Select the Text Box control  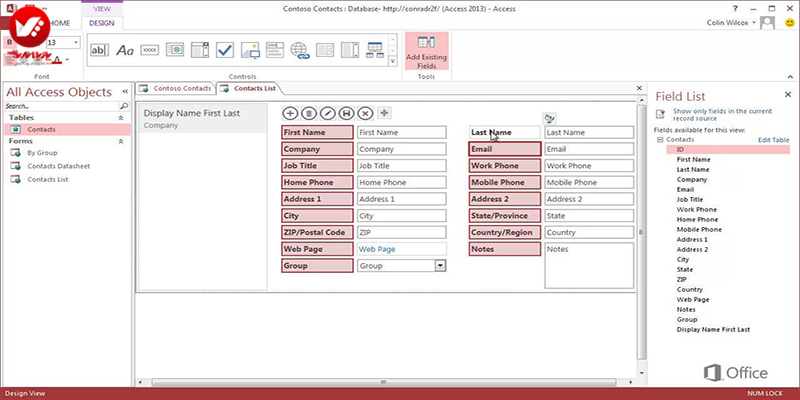99,50
